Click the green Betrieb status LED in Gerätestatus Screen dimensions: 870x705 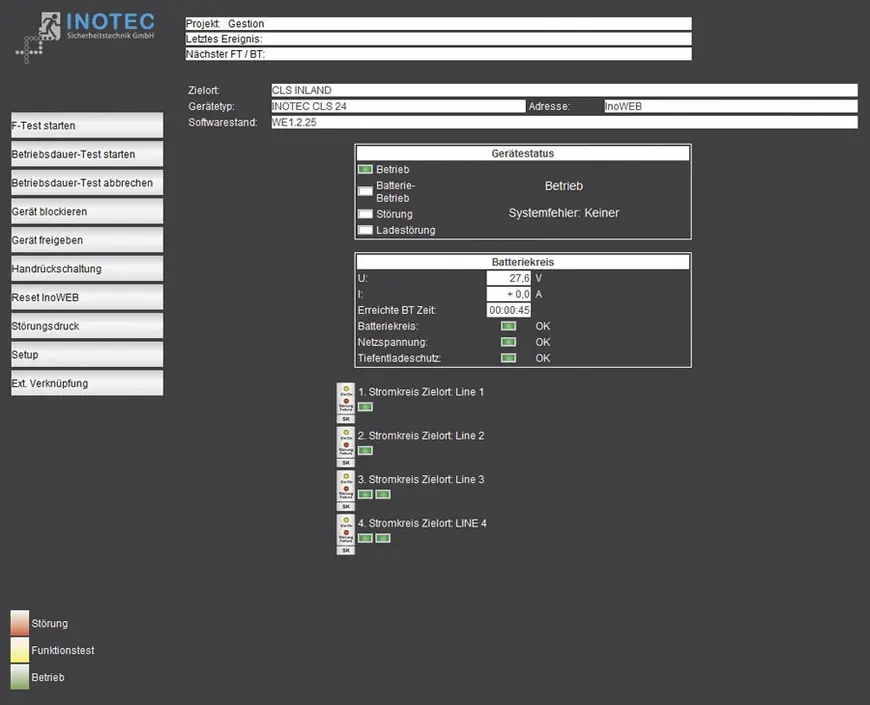tap(365, 170)
